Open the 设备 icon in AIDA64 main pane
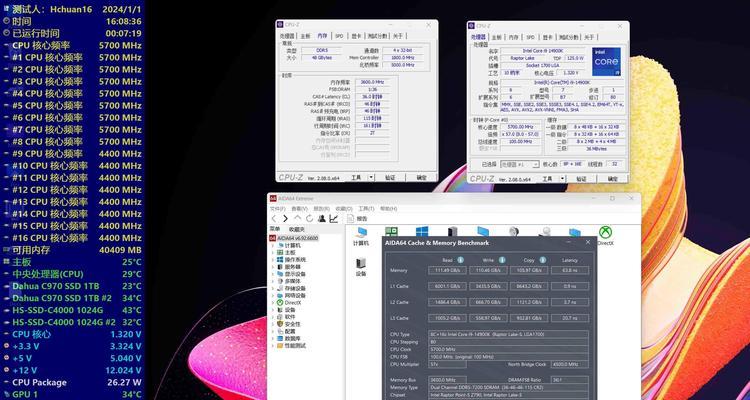This screenshot has width=750, height=400. pyautogui.click(x=361, y=267)
